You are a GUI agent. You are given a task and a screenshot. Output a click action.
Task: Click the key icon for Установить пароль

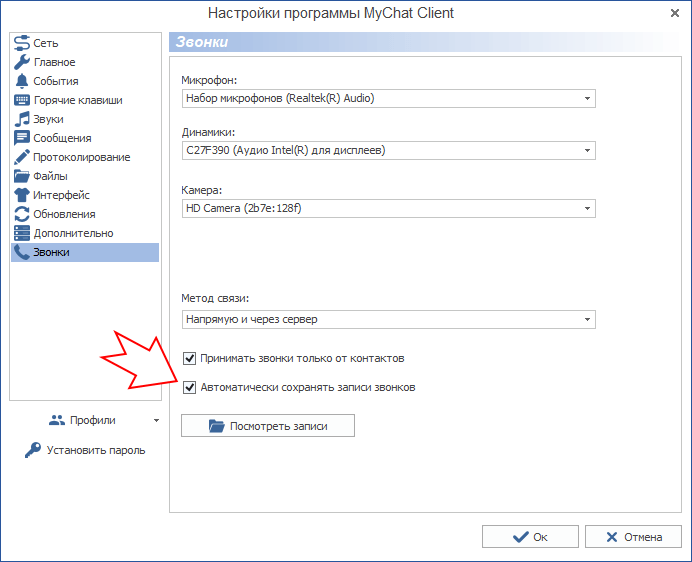[x=32, y=450]
